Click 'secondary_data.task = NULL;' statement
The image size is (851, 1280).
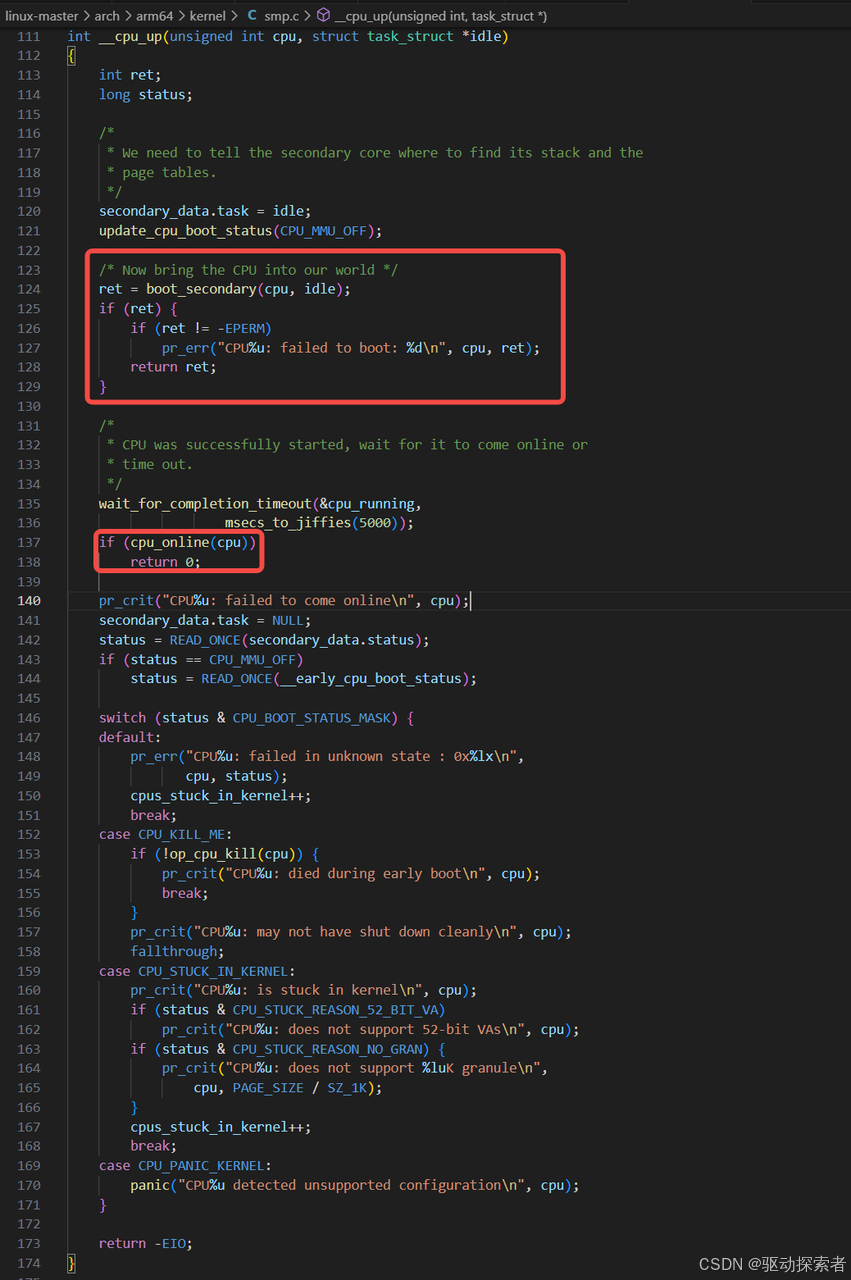tap(205, 620)
